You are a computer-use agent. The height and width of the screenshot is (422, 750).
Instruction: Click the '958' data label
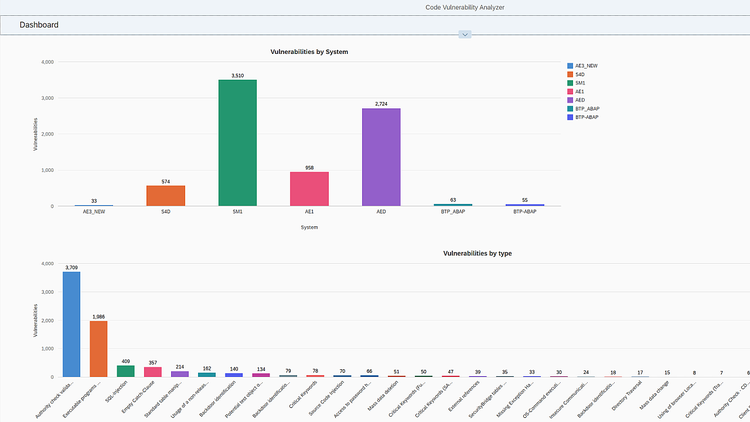point(309,168)
